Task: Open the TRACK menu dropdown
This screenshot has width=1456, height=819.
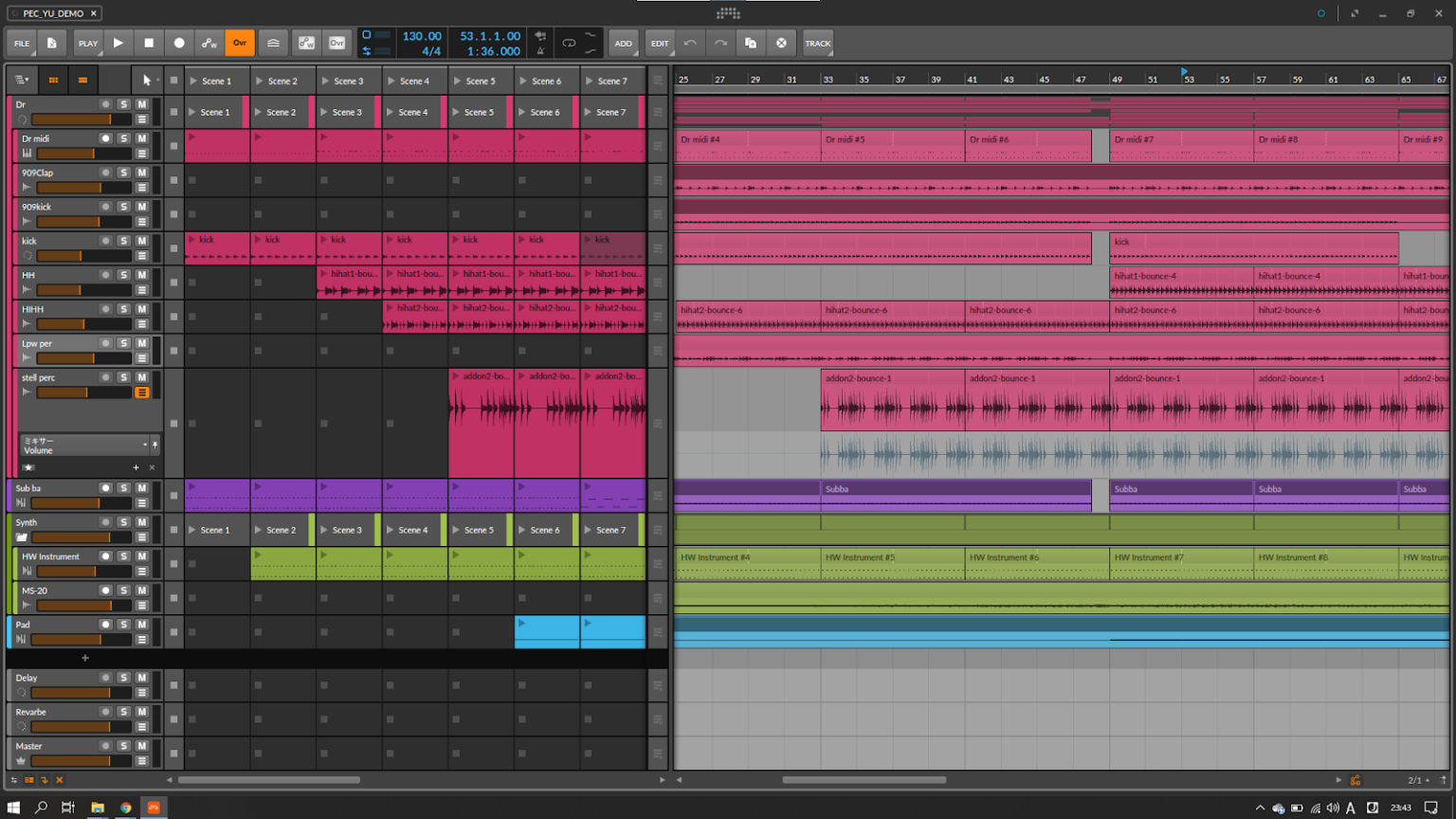Action: point(817,43)
